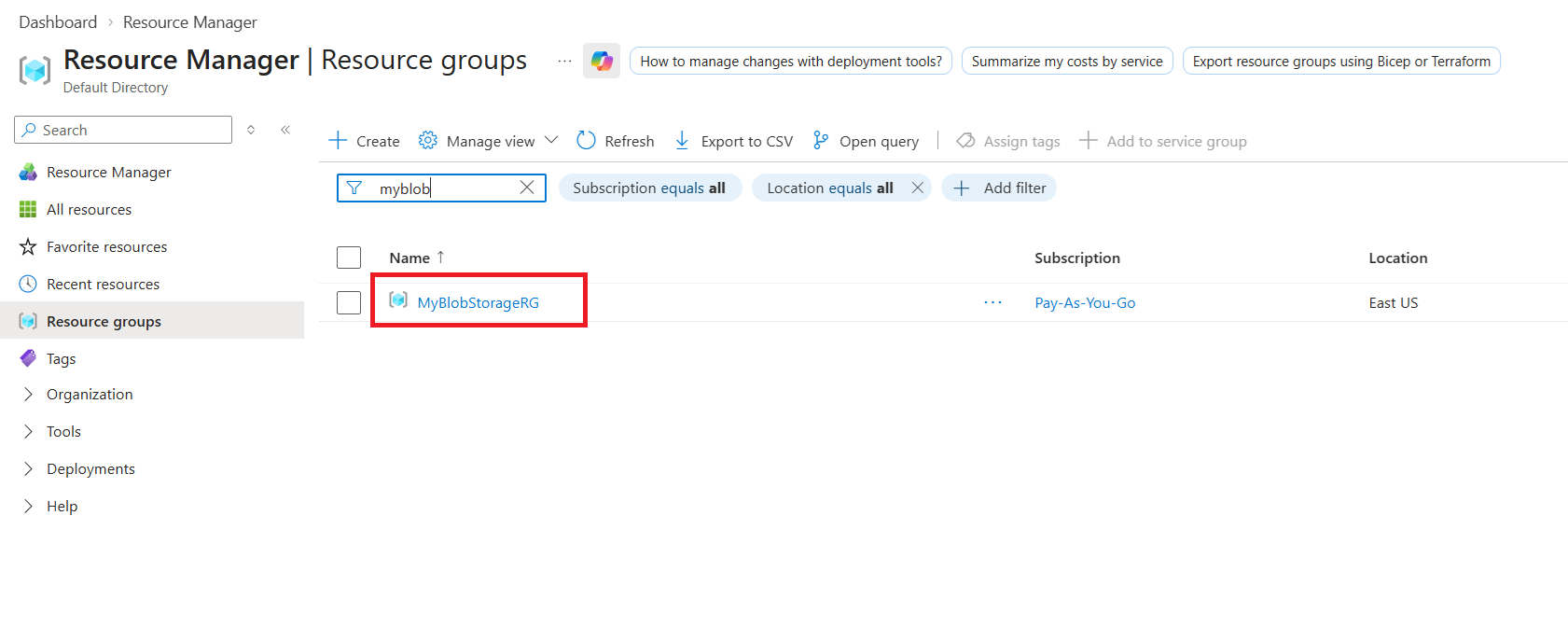Collapse the sidebar with the double chevron
Screen dimensions: 1568x627
[285, 130]
